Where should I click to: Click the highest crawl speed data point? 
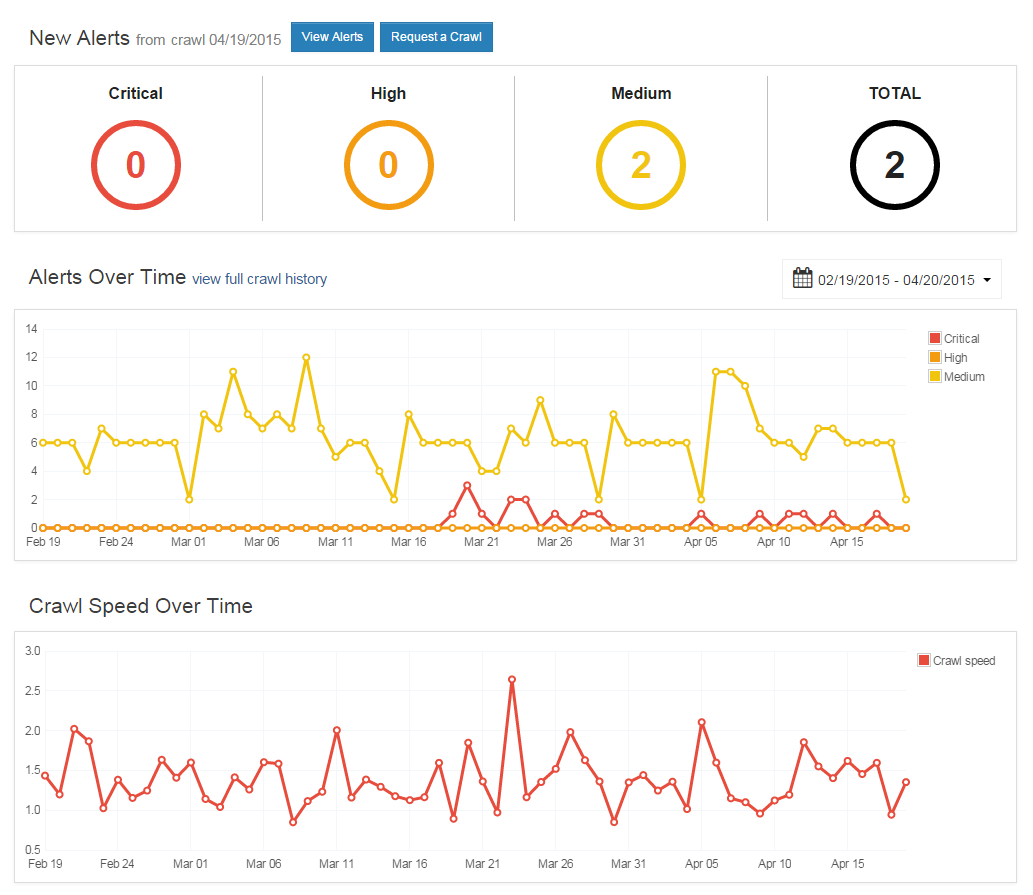click(x=512, y=679)
